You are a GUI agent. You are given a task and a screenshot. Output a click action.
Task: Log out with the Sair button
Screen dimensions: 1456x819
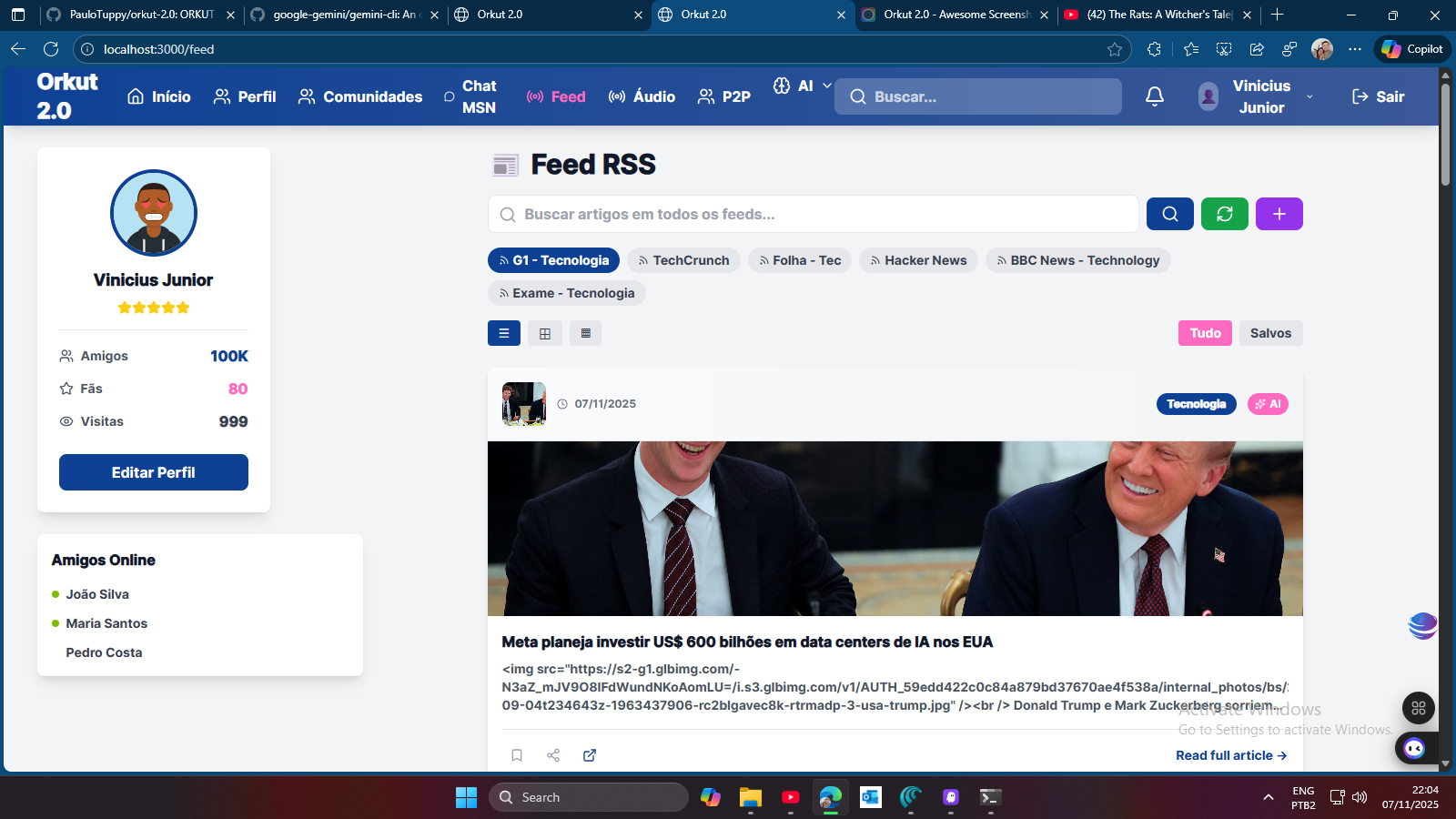click(1378, 96)
